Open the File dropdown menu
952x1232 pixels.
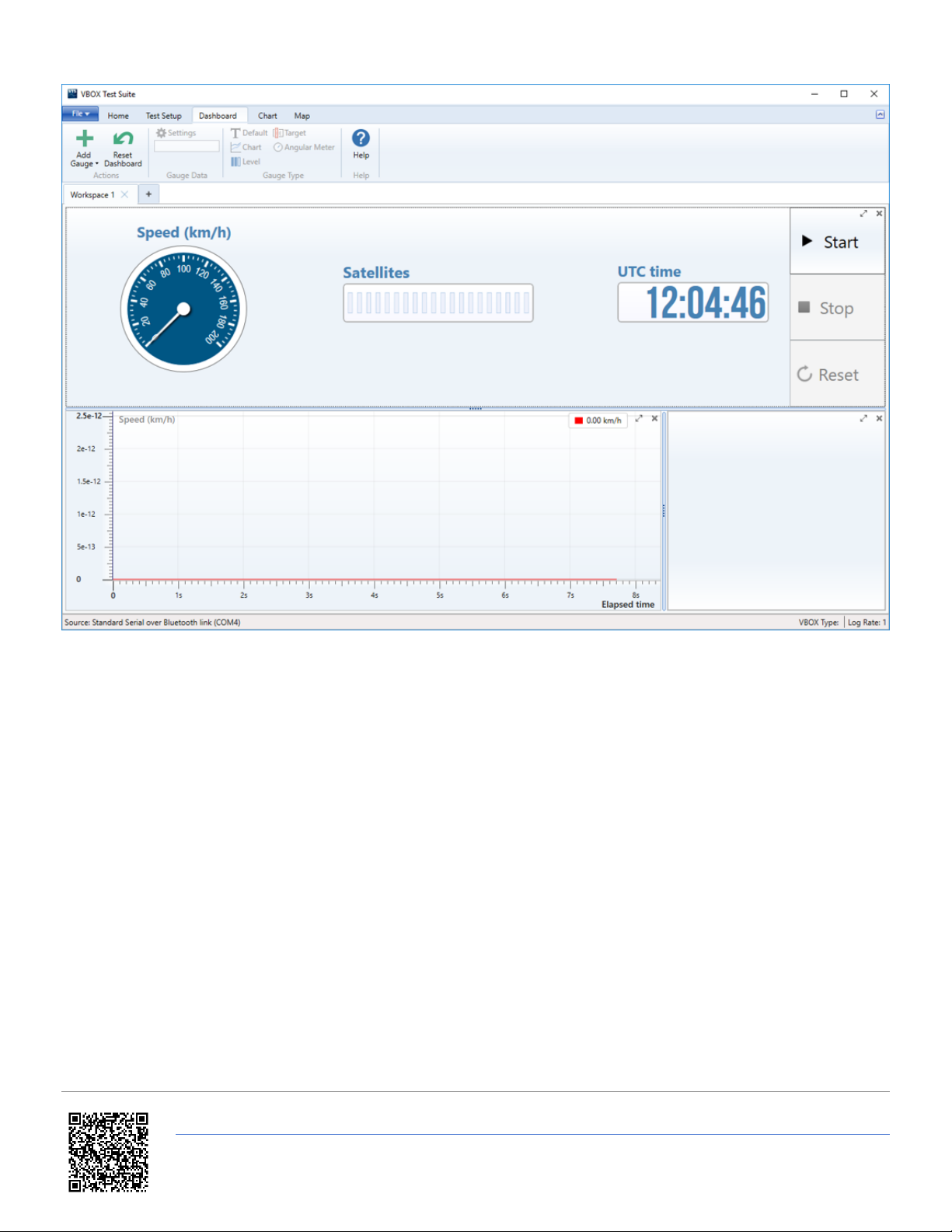80,114
